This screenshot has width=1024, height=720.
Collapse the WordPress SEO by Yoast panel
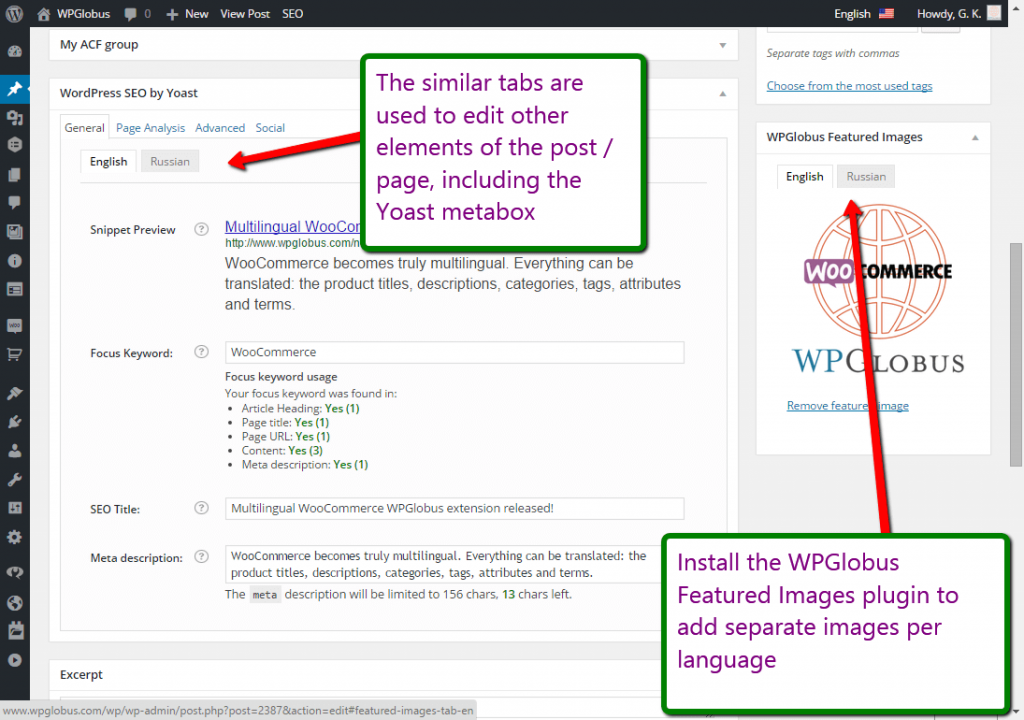click(x=722, y=93)
